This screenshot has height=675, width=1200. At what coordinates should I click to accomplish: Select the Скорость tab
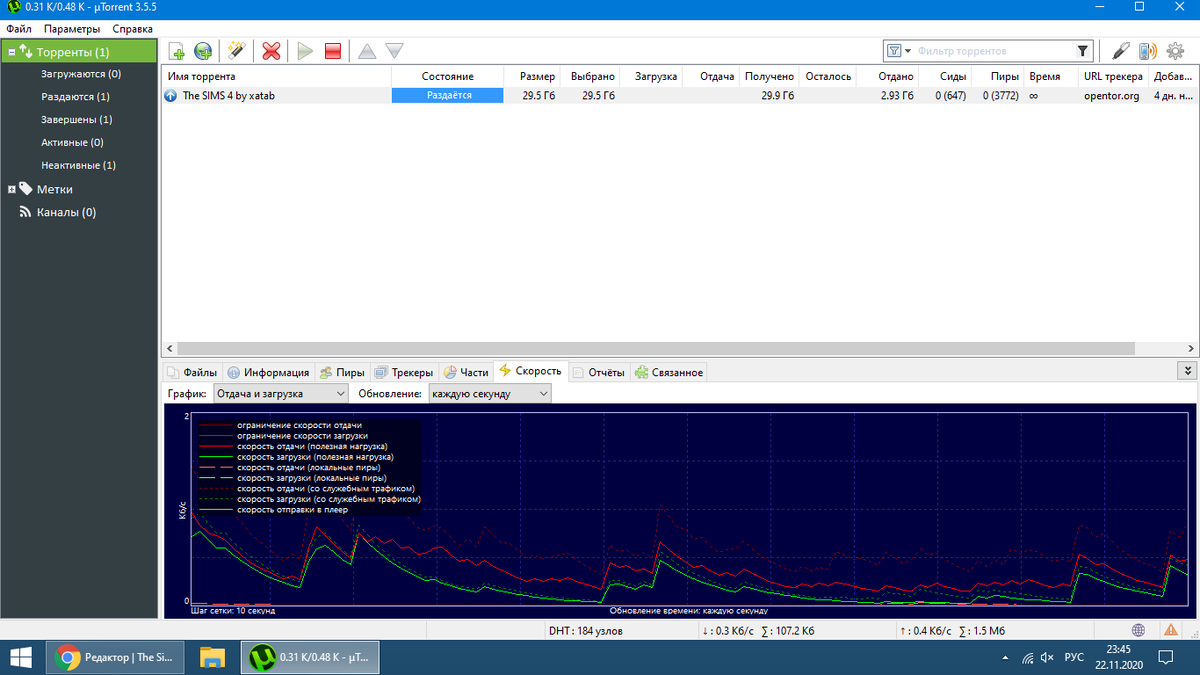coord(530,371)
